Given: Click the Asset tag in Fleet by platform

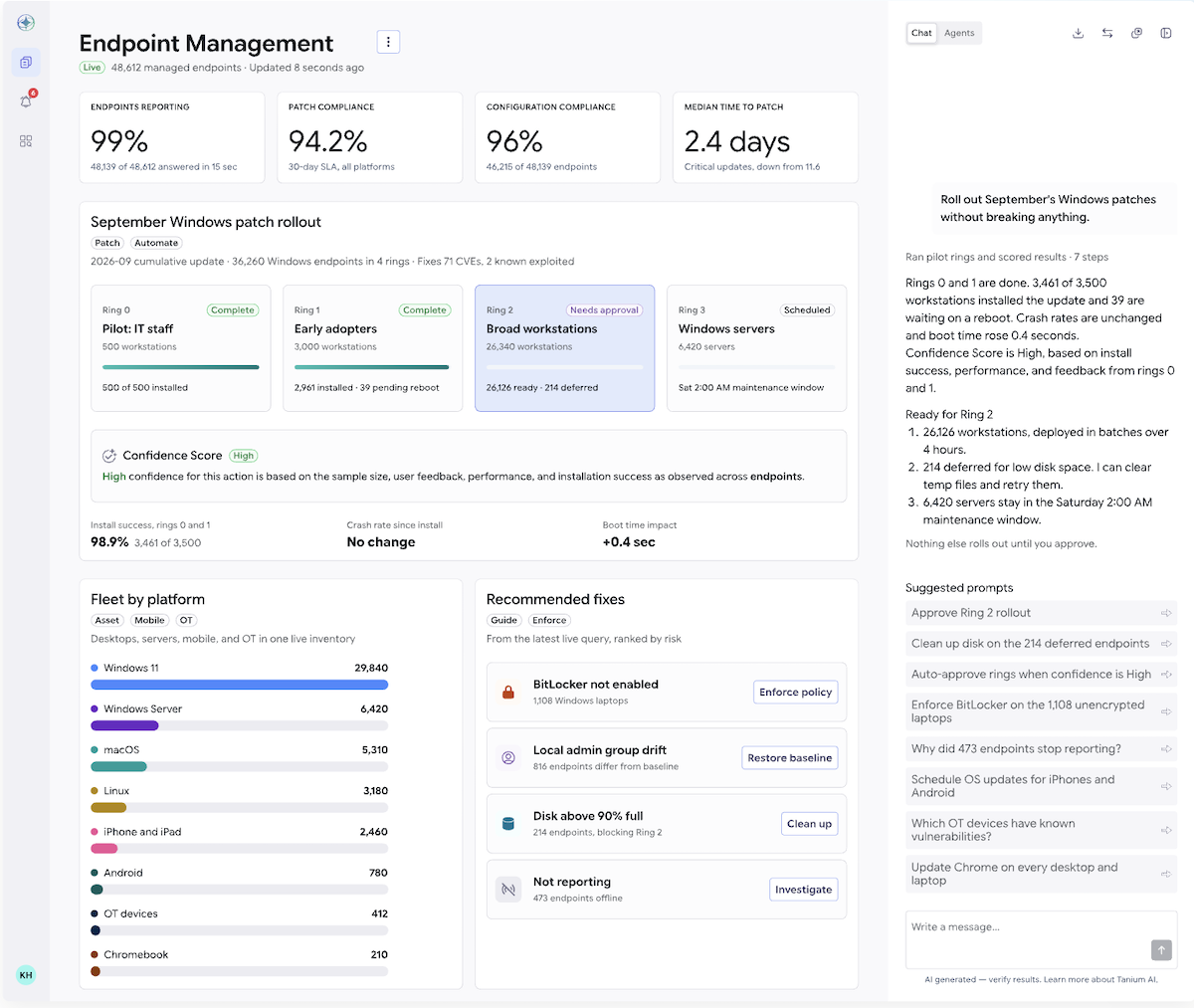Looking at the screenshot, I should tap(107, 620).
